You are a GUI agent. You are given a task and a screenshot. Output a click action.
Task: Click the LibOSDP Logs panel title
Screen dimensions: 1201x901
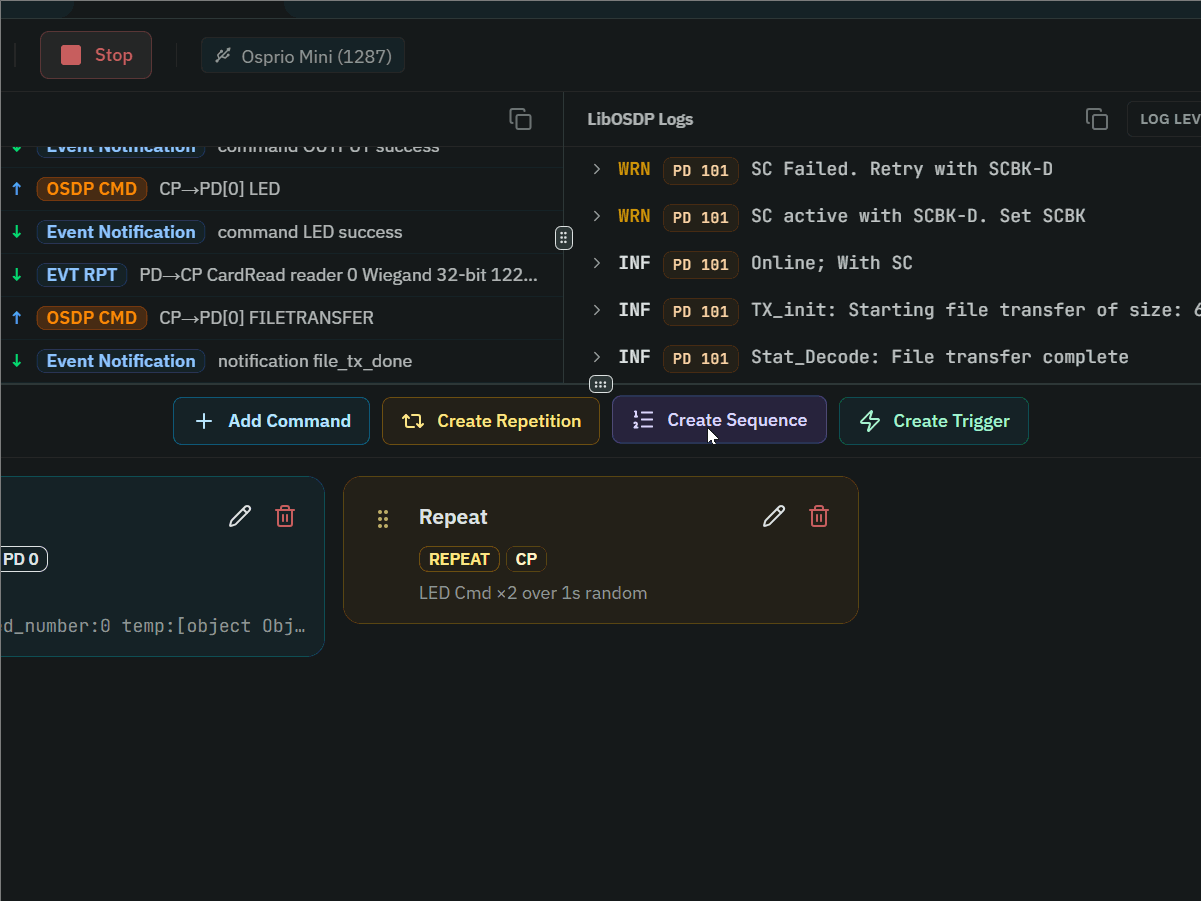(640, 119)
